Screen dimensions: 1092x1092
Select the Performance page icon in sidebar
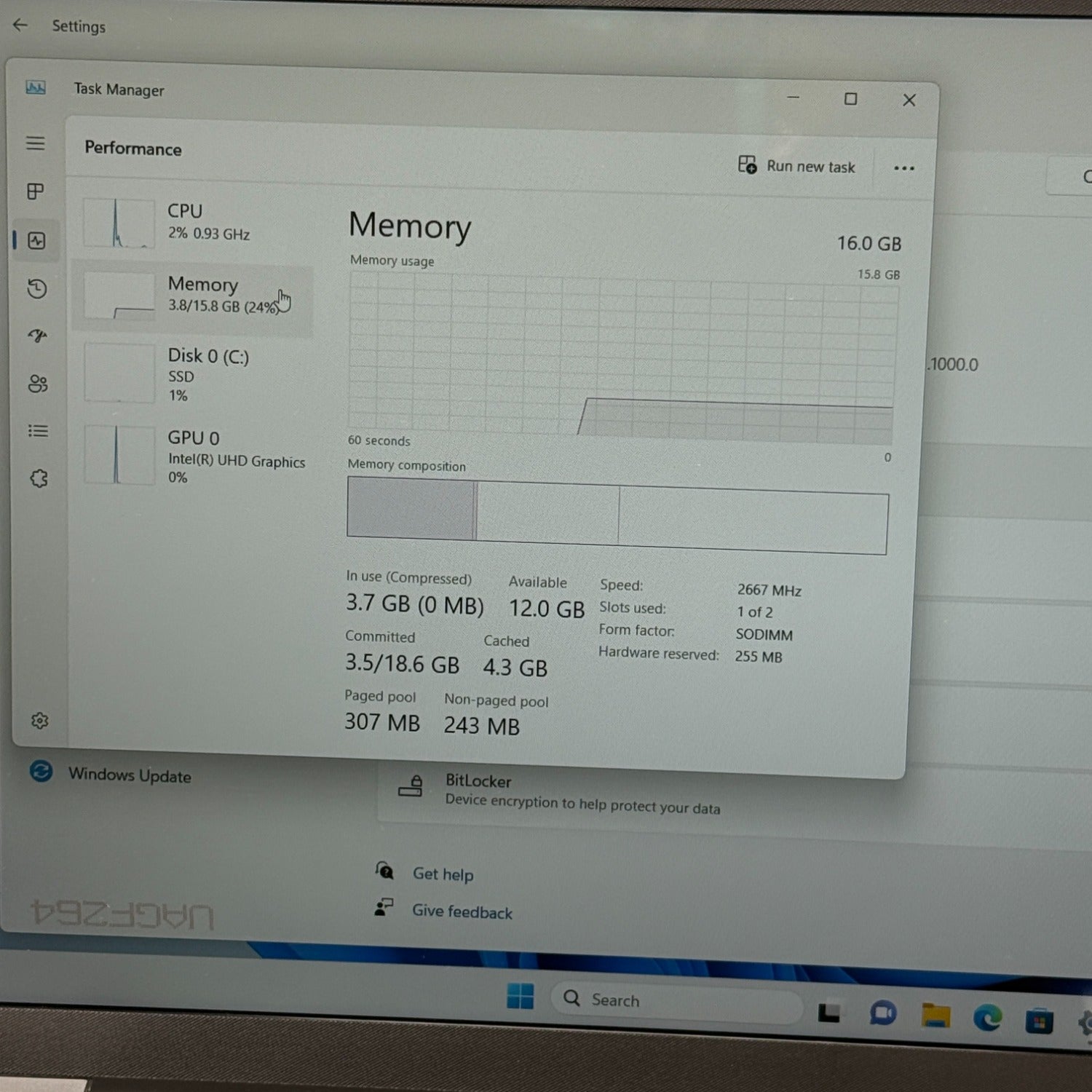pos(36,240)
